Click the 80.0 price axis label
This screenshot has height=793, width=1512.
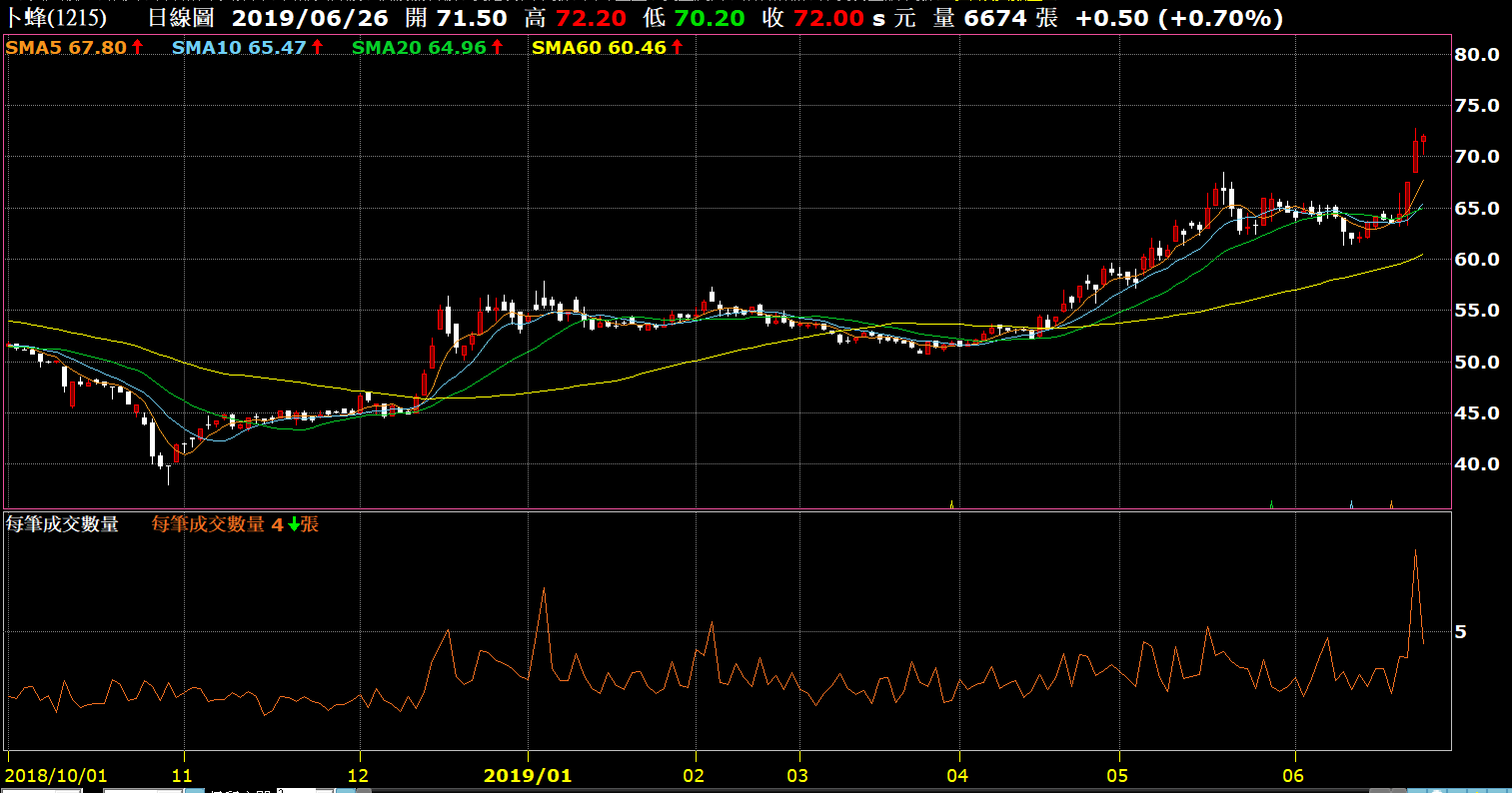pyautogui.click(x=1476, y=55)
